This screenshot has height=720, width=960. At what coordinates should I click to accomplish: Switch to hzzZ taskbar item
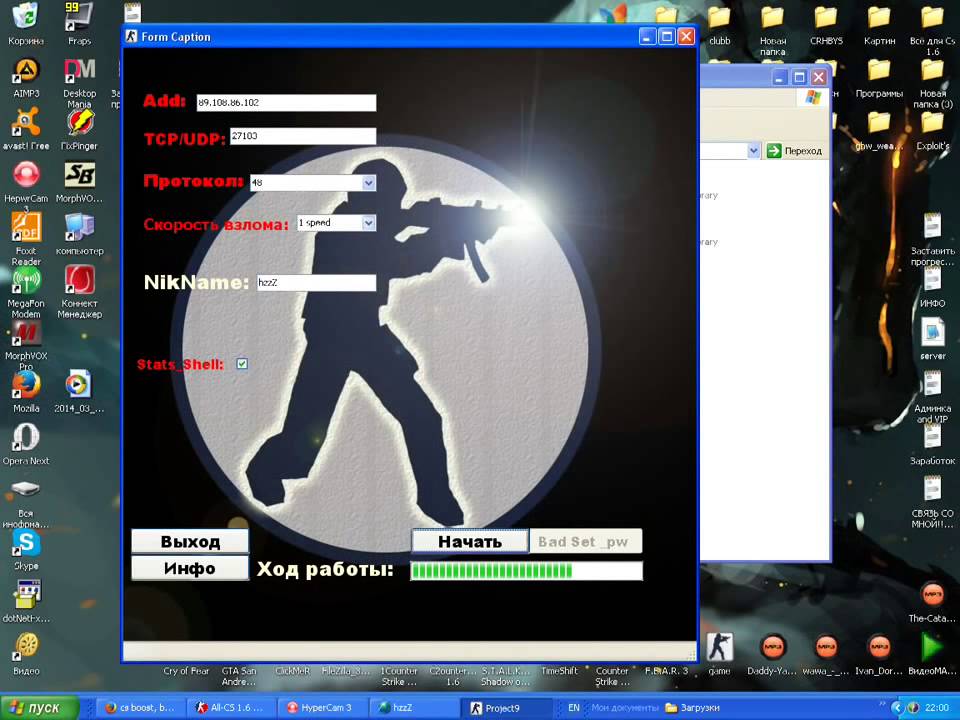[x=413, y=708]
